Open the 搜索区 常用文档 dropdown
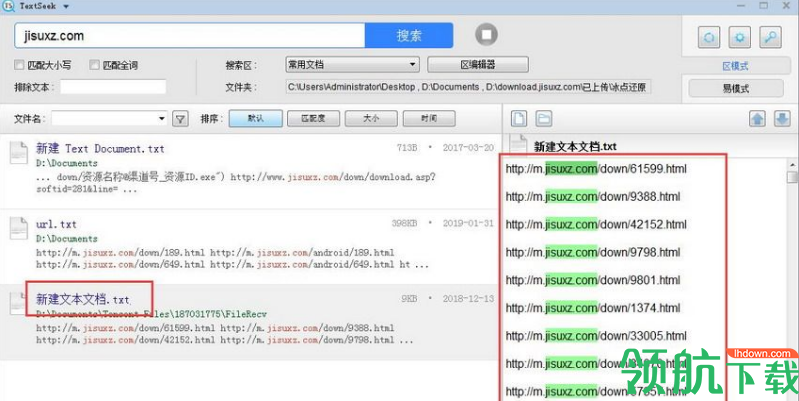The image size is (799, 401). pyautogui.click(x=352, y=65)
